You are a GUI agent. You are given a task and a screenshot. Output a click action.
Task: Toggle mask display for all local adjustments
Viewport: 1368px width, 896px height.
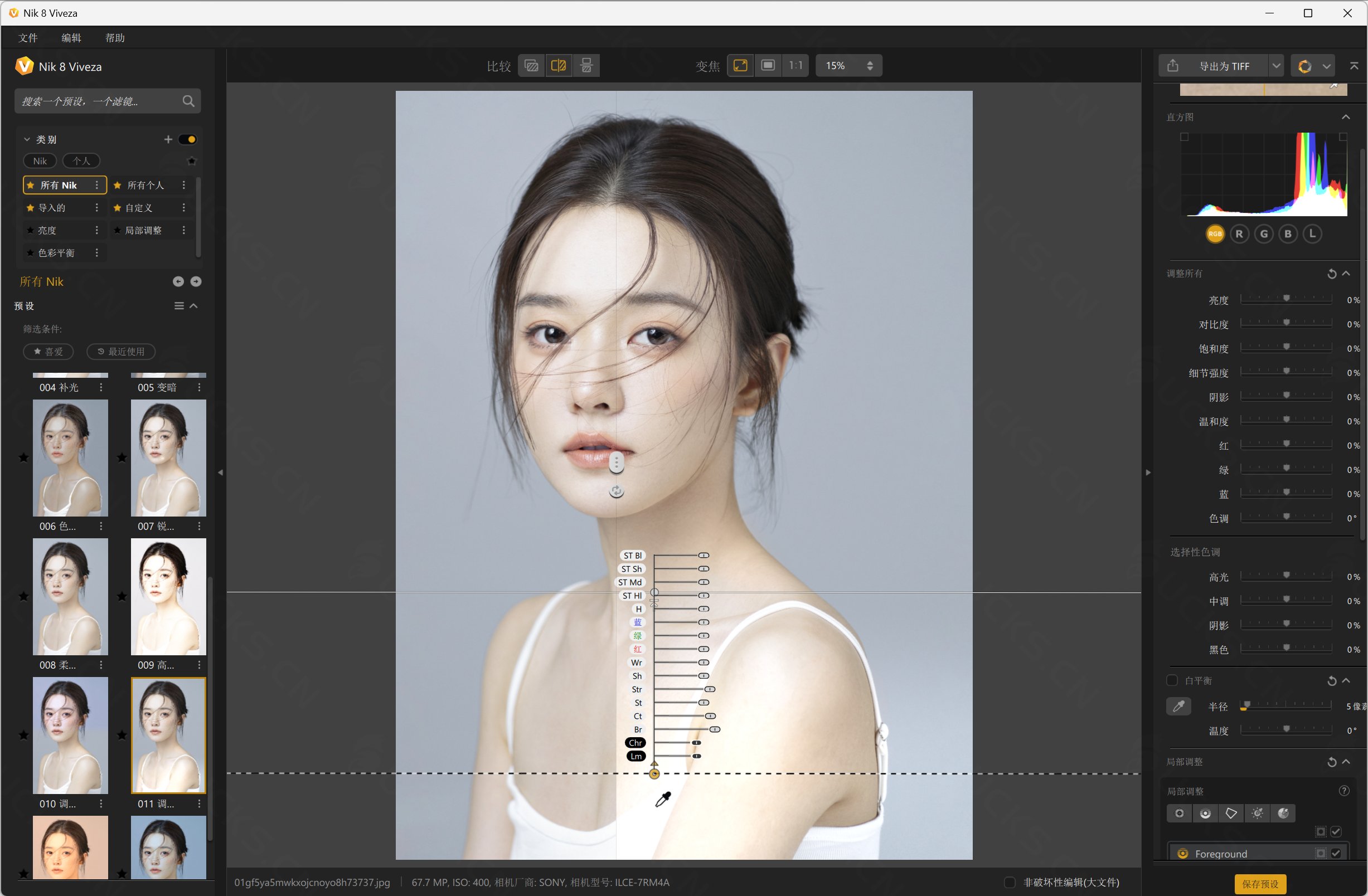point(1321,832)
